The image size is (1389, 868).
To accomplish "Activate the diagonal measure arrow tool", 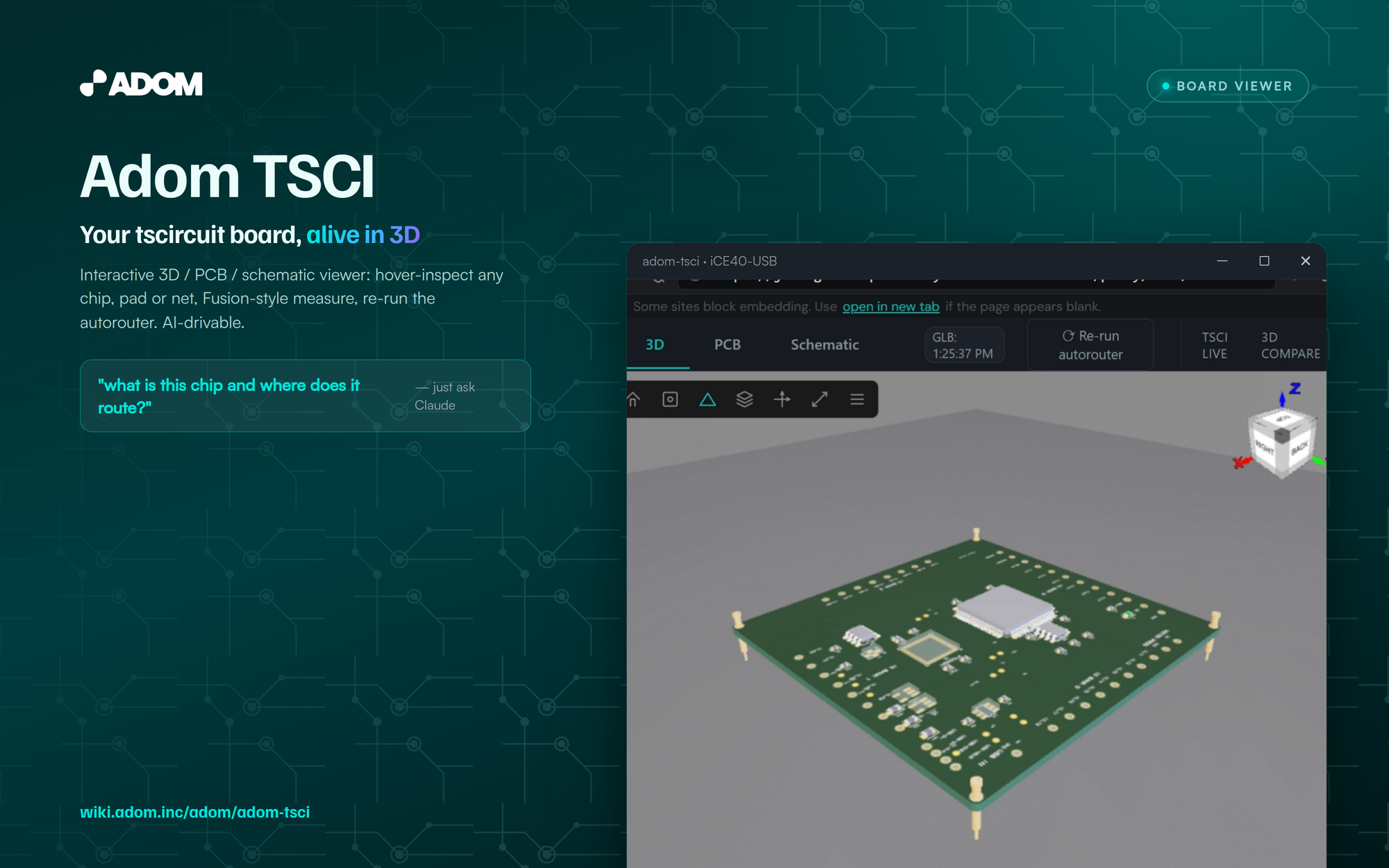I will point(820,399).
